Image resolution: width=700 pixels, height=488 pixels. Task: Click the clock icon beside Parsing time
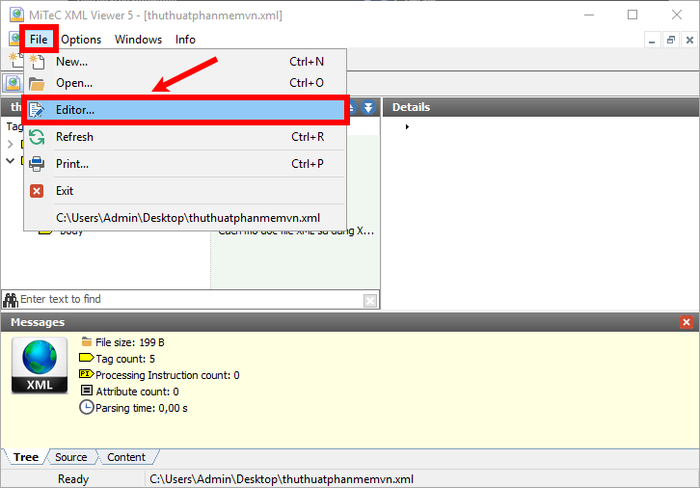(x=87, y=407)
